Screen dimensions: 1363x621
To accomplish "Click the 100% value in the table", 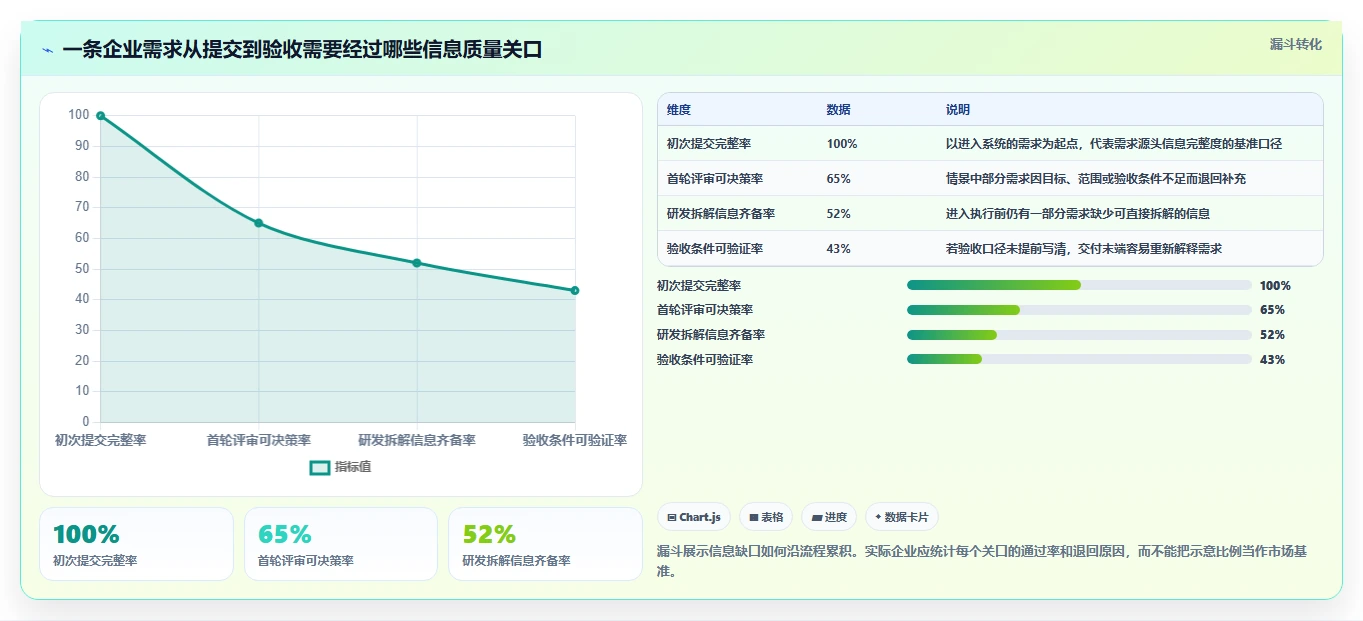I will click(x=842, y=144).
